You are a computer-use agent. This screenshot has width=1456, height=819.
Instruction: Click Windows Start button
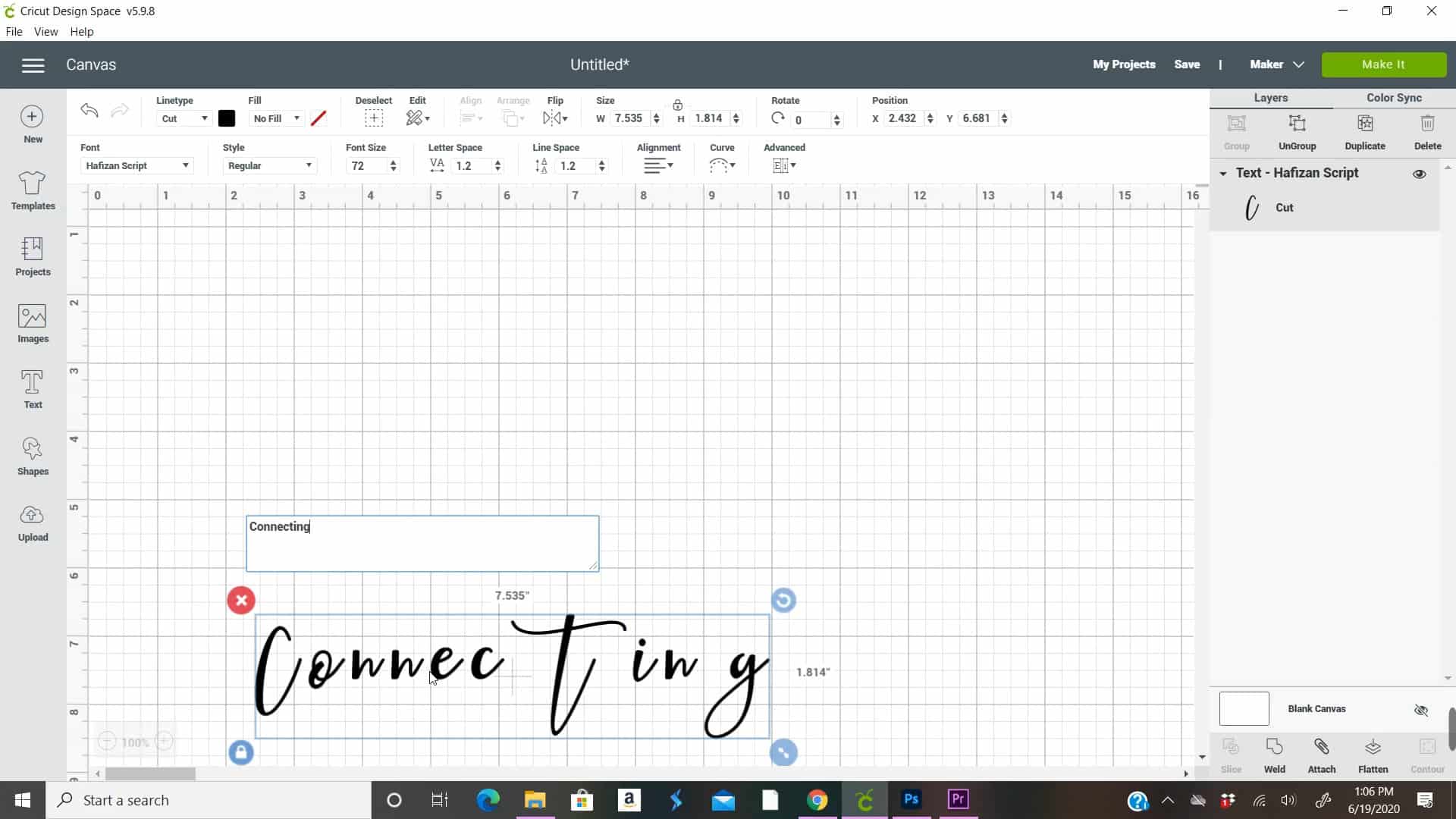tap(23, 800)
